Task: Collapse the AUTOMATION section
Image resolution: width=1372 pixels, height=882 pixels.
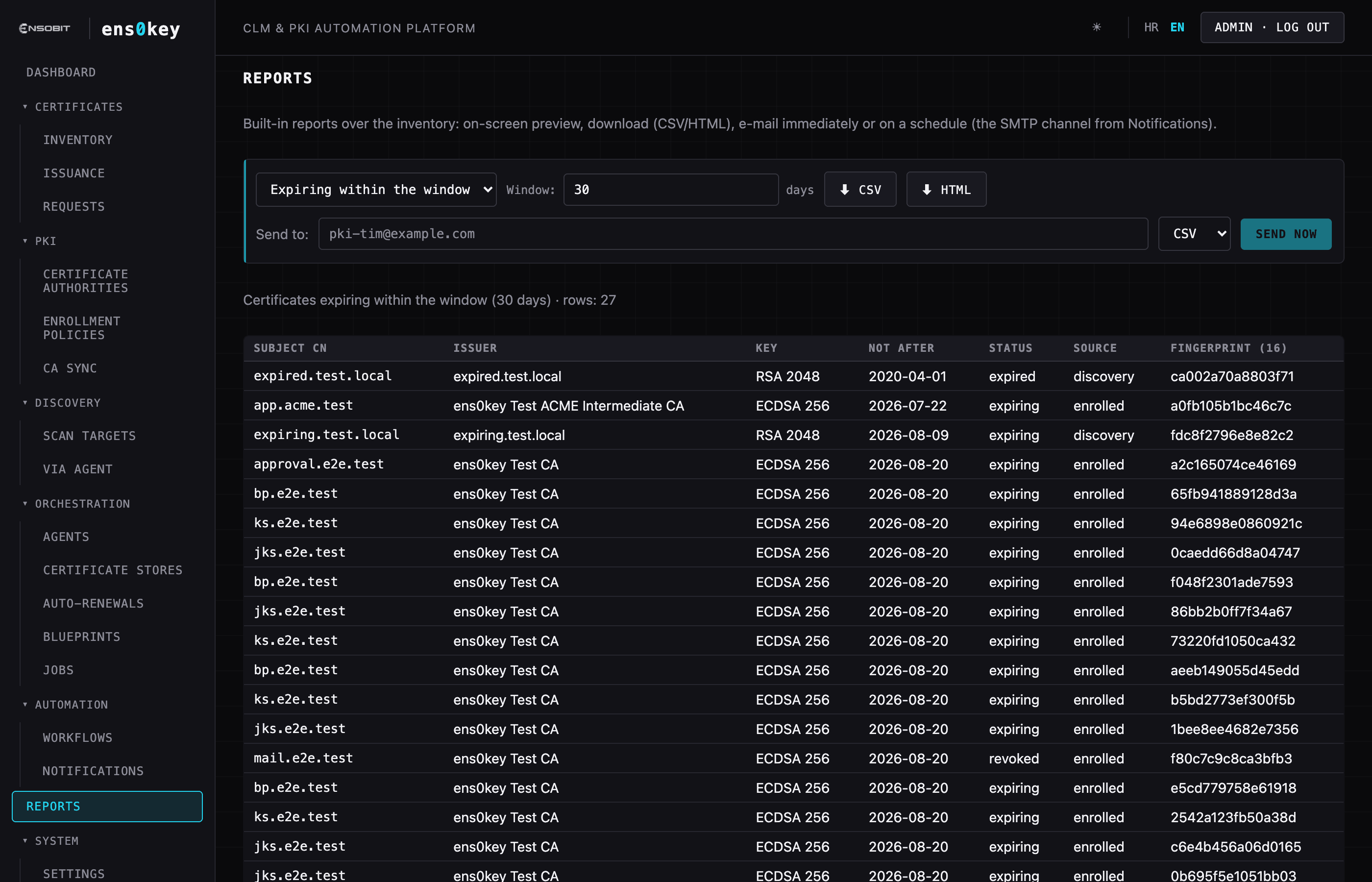Action: click(x=65, y=705)
